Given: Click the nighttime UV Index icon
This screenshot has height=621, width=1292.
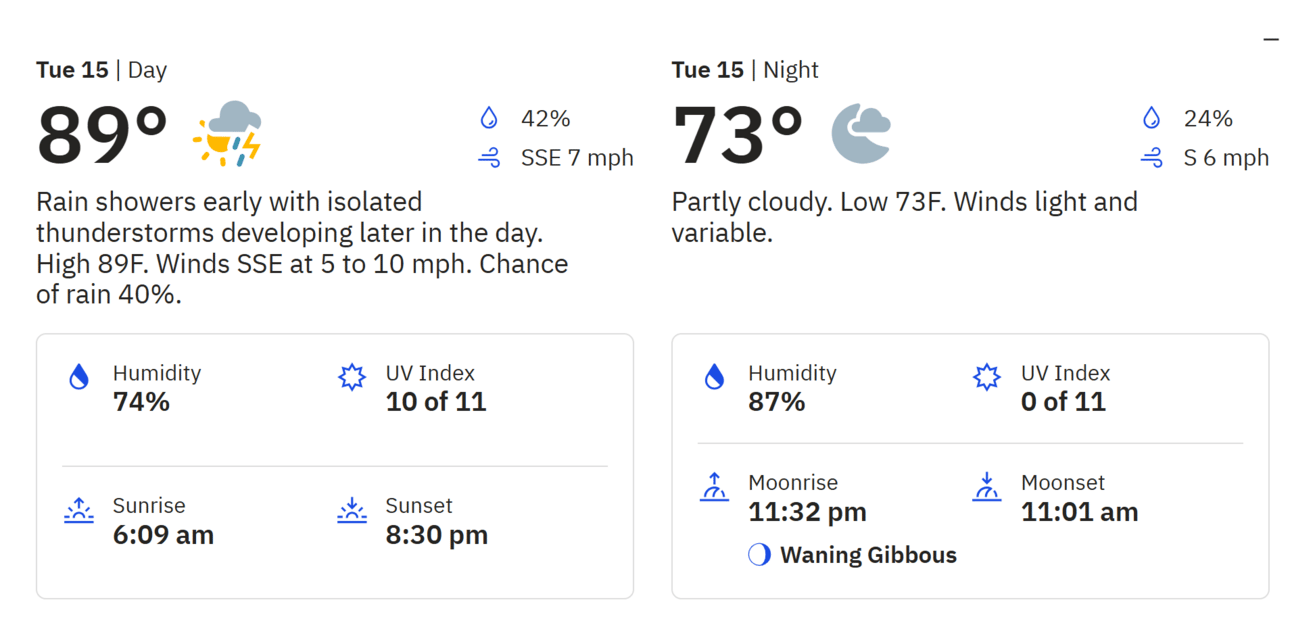Looking at the screenshot, I should (987, 377).
